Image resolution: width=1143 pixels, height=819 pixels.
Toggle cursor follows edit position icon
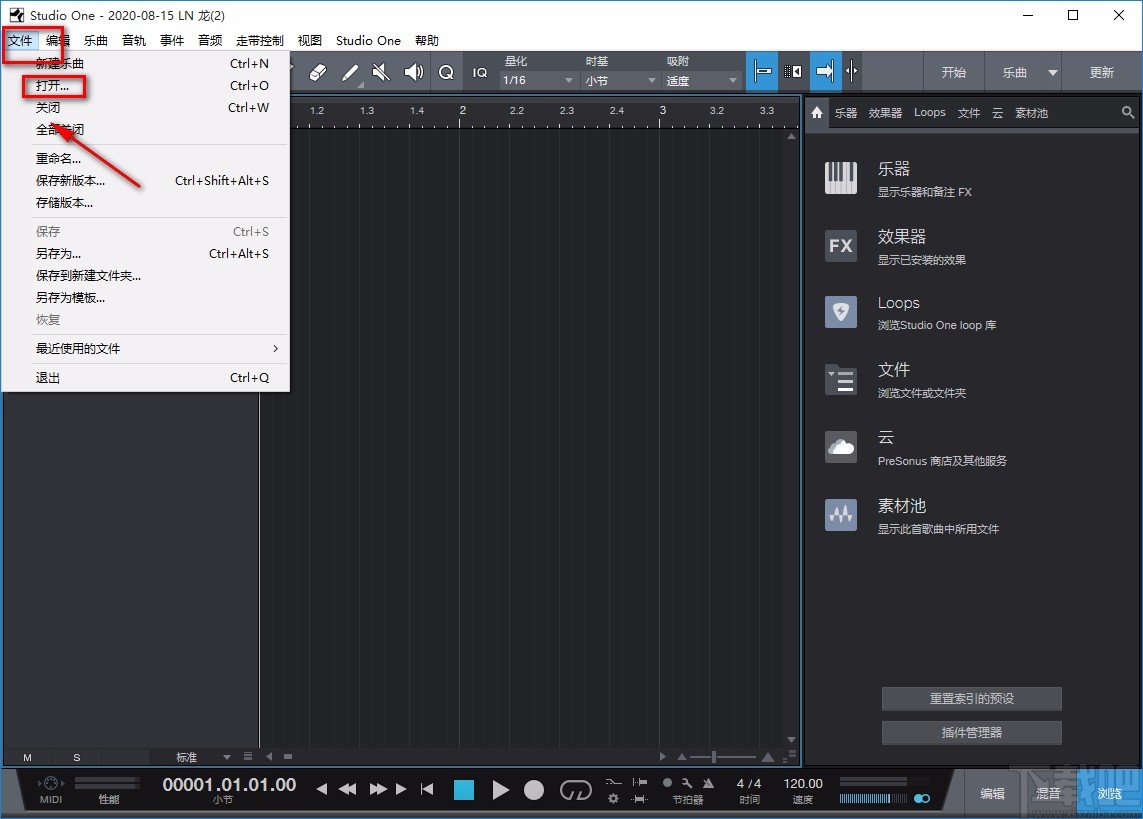point(851,71)
